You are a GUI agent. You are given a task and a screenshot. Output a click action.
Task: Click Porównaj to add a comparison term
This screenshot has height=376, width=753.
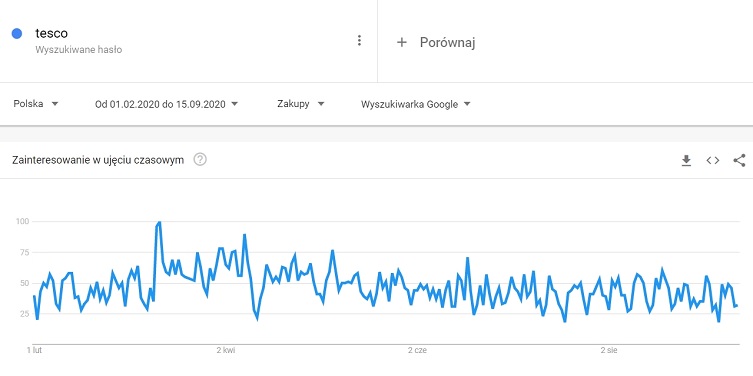[x=448, y=42]
